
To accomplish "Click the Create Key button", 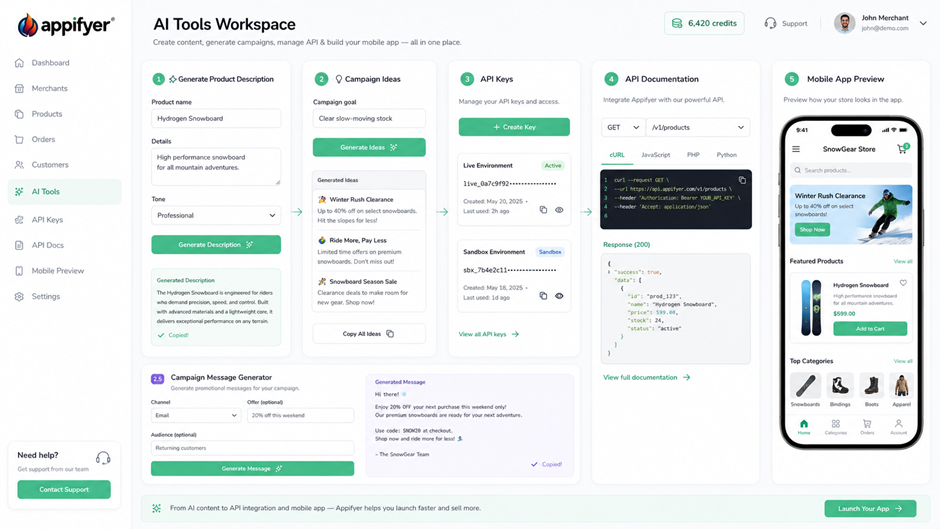I will (514, 127).
